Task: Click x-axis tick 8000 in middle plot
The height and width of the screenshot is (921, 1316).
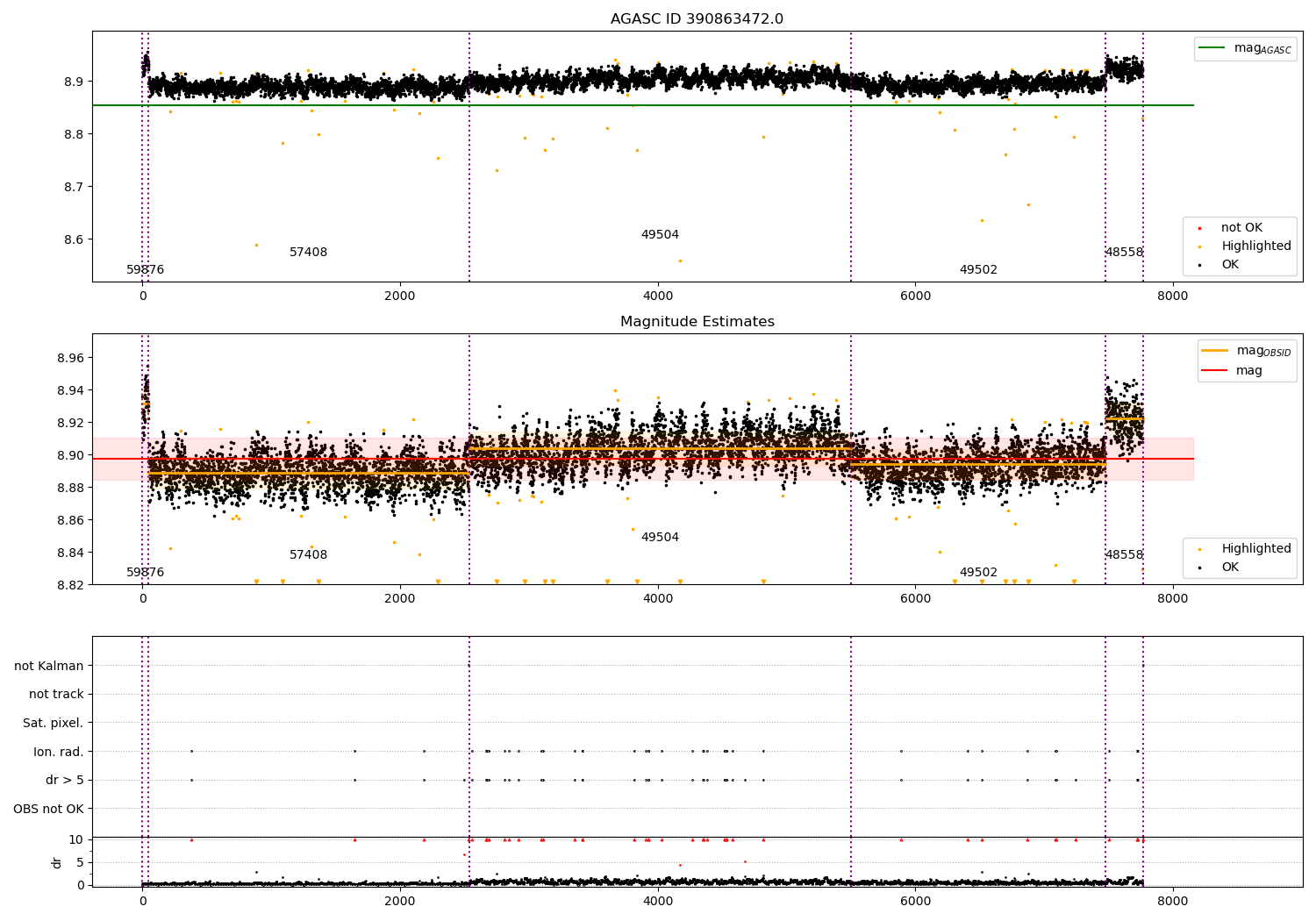Action: [1173, 599]
